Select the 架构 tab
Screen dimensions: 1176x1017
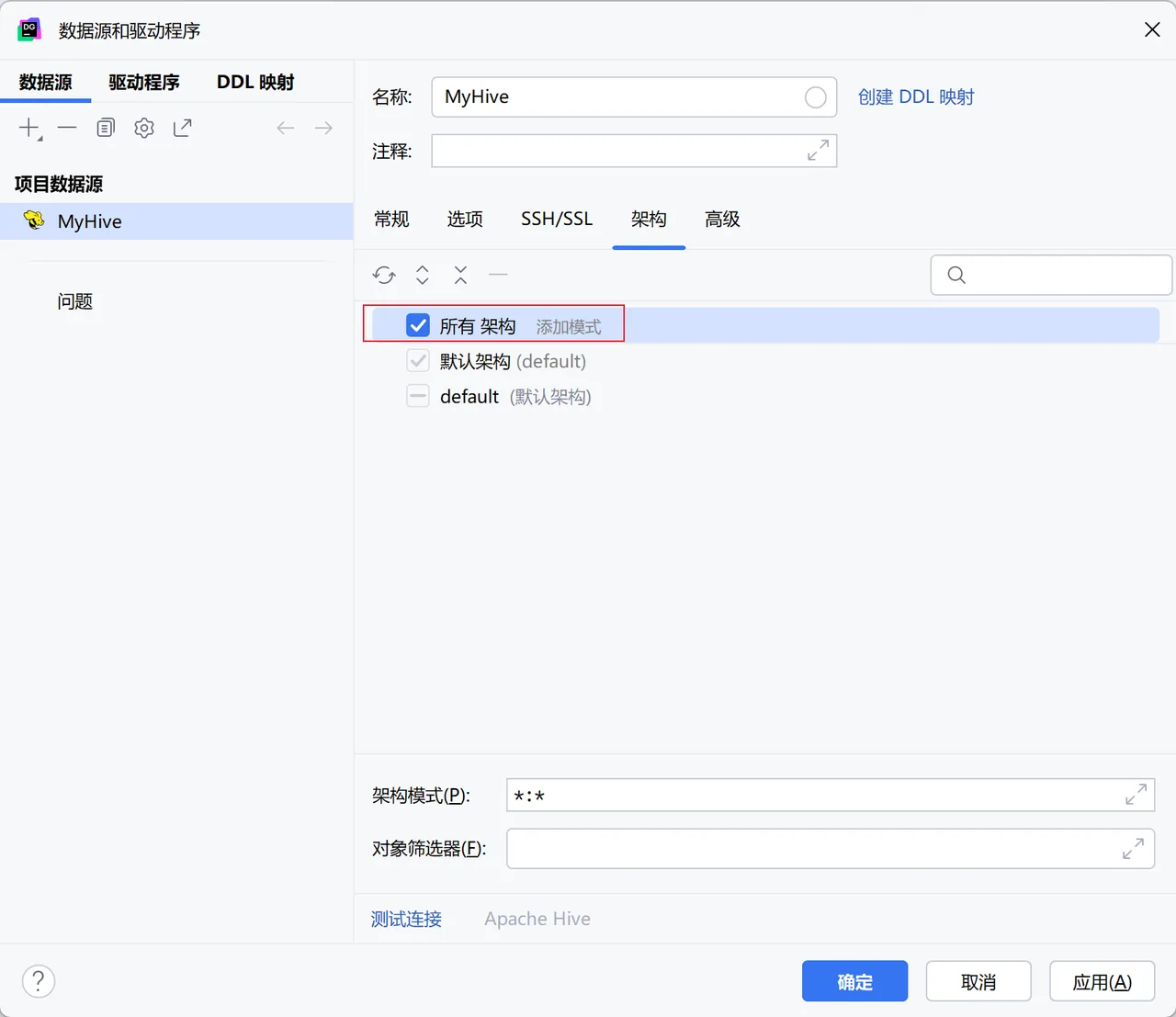(649, 220)
